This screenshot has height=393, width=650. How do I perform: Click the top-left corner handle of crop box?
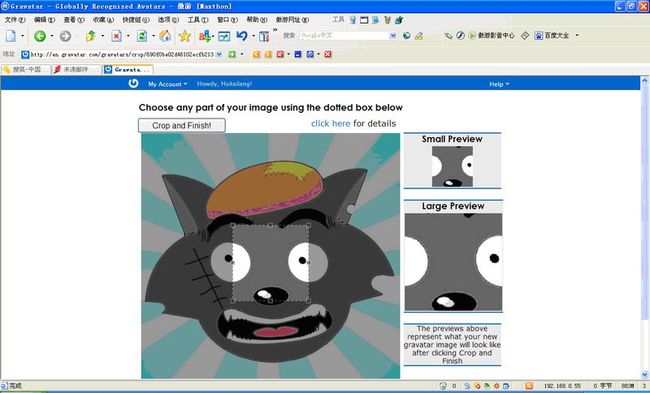click(x=233, y=225)
